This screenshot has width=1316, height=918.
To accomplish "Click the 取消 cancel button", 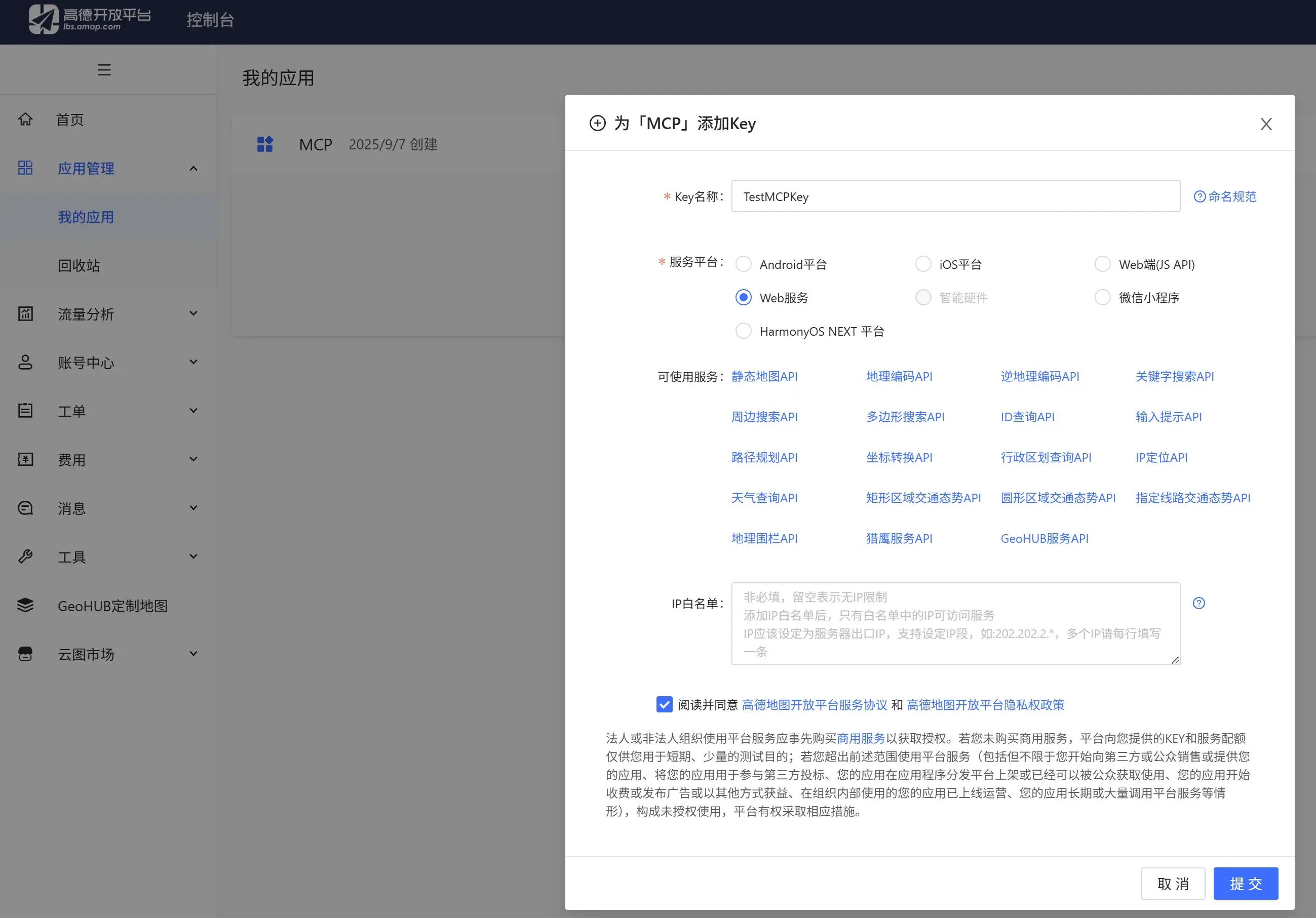I will [x=1173, y=884].
